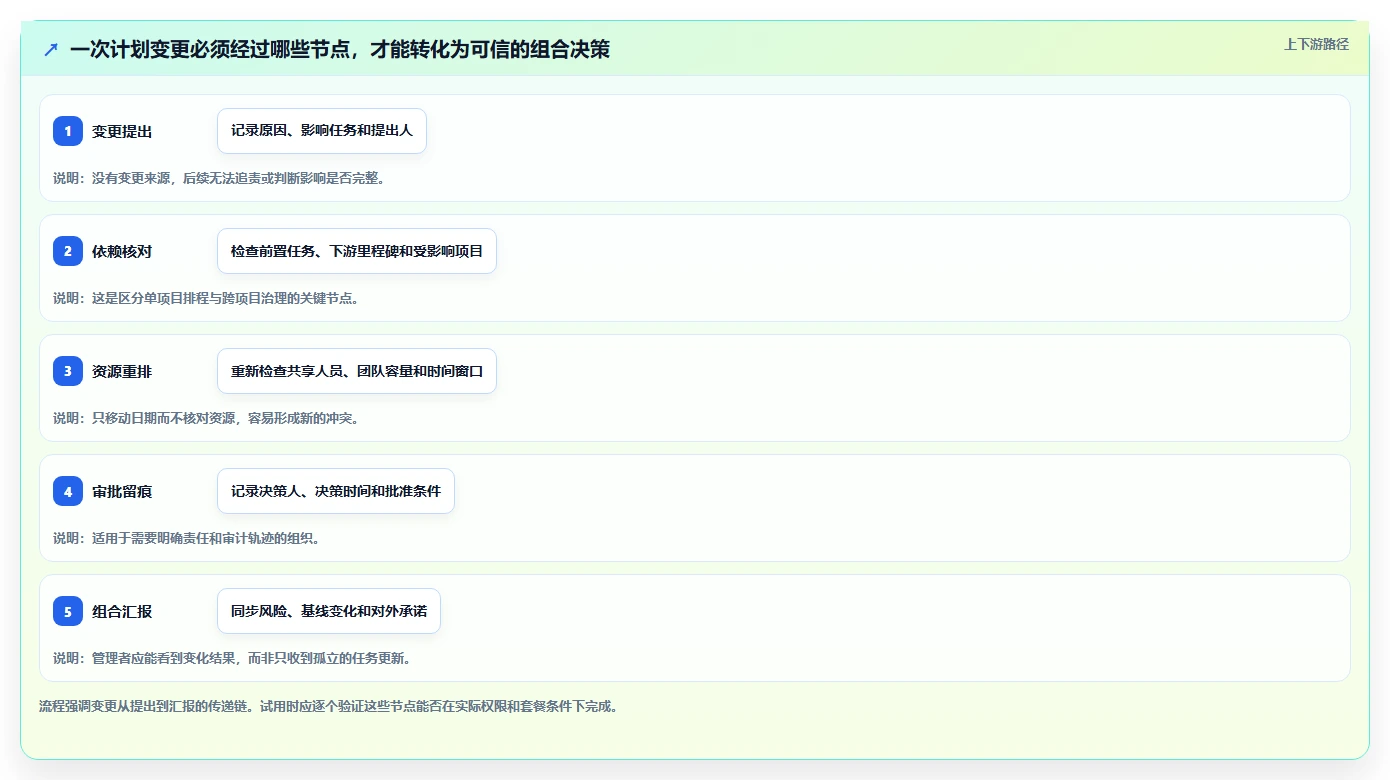
Task: Click the 记录原因、影响任务和提出人 chip
Action: click(x=322, y=131)
